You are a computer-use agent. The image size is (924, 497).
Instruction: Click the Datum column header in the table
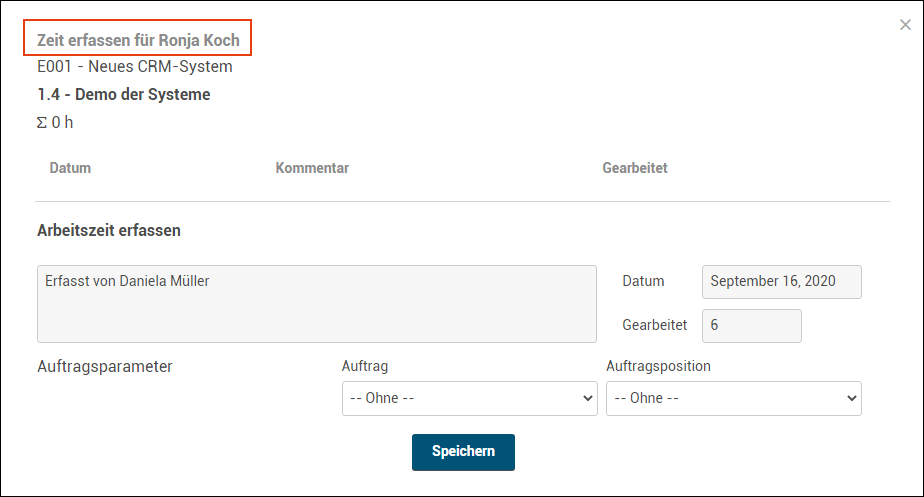pyautogui.click(x=70, y=168)
